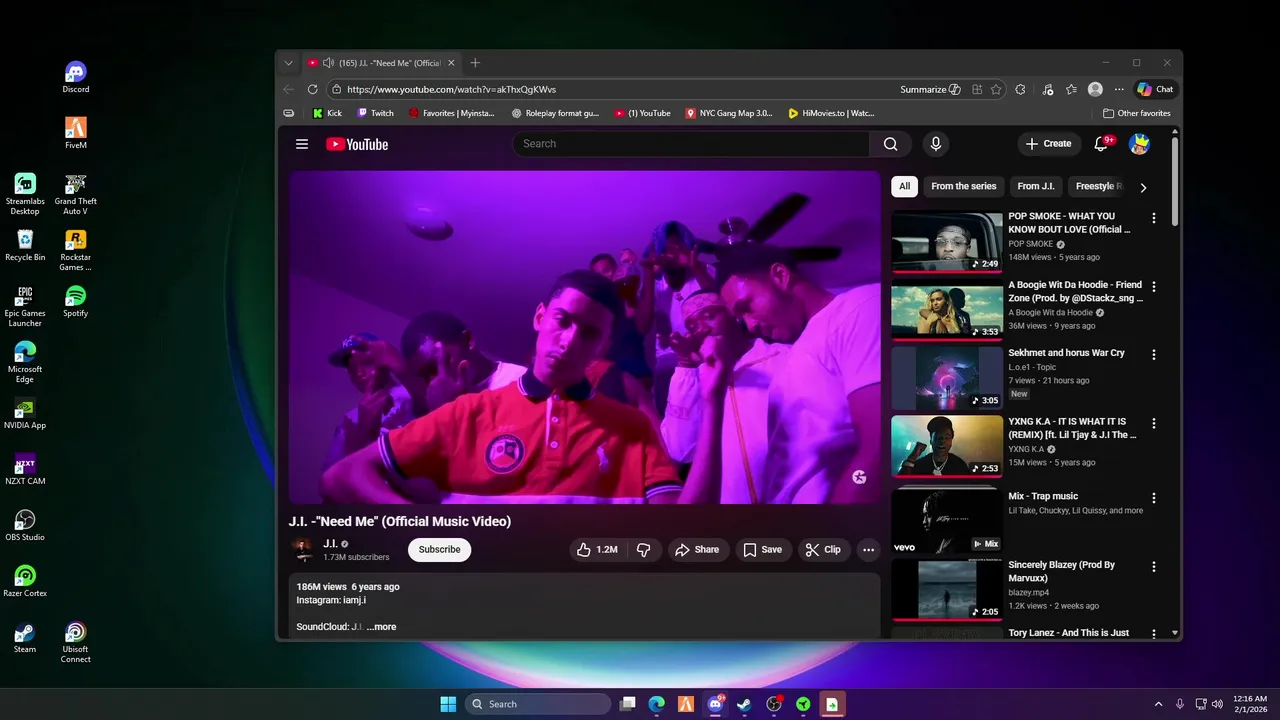Expand description with ...more
Image resolution: width=1280 pixels, height=720 pixels.
click(381, 627)
